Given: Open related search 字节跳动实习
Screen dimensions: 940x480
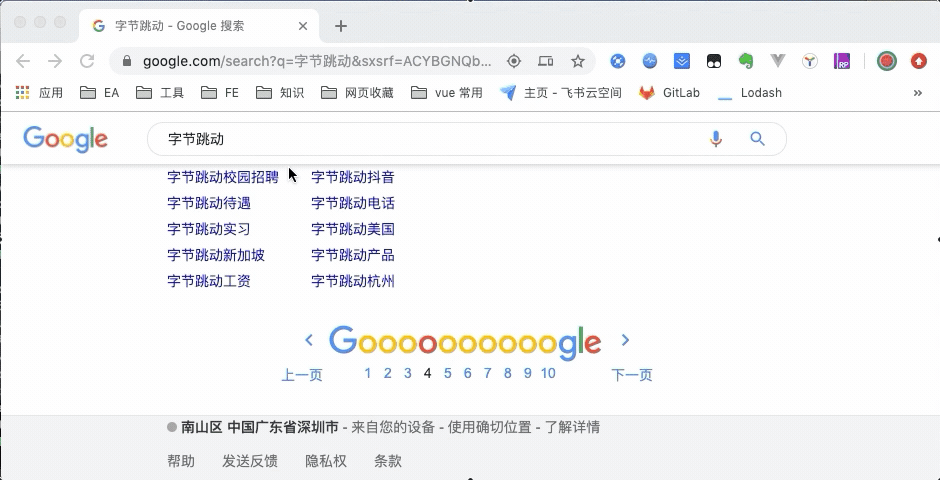Looking at the screenshot, I should pos(209,229).
